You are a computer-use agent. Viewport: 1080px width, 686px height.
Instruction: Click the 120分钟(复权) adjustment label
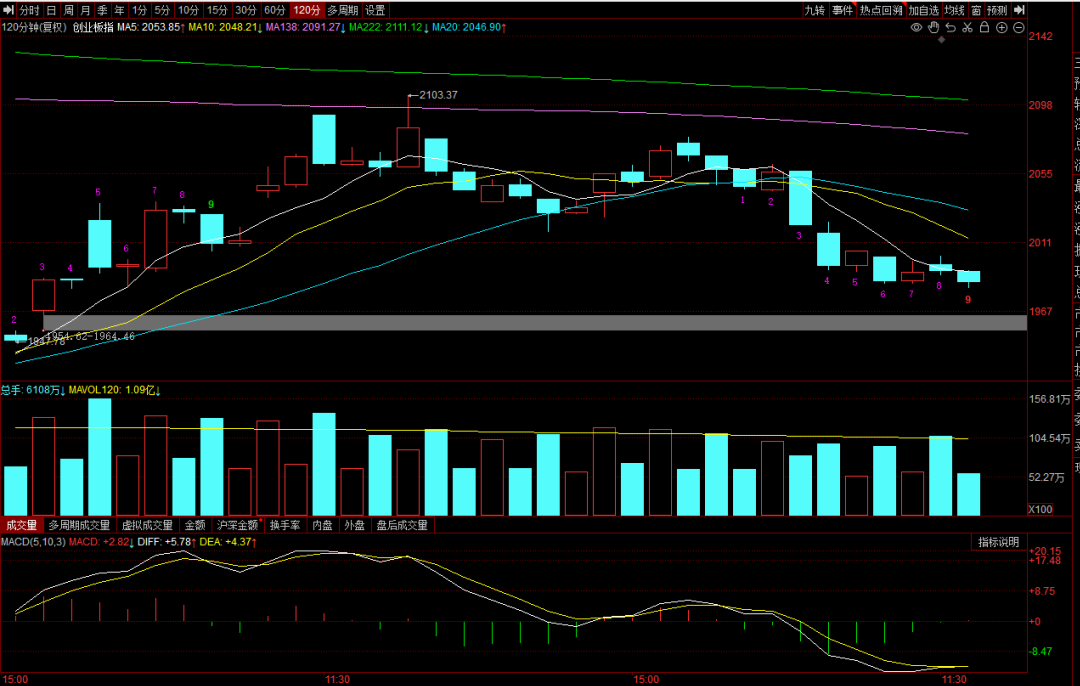tap(34, 28)
